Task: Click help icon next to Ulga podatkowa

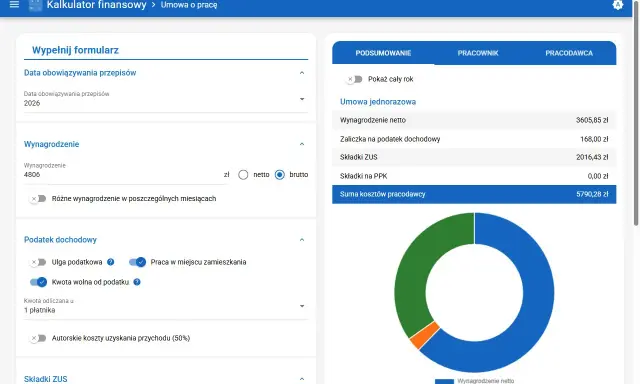Action: click(x=111, y=262)
